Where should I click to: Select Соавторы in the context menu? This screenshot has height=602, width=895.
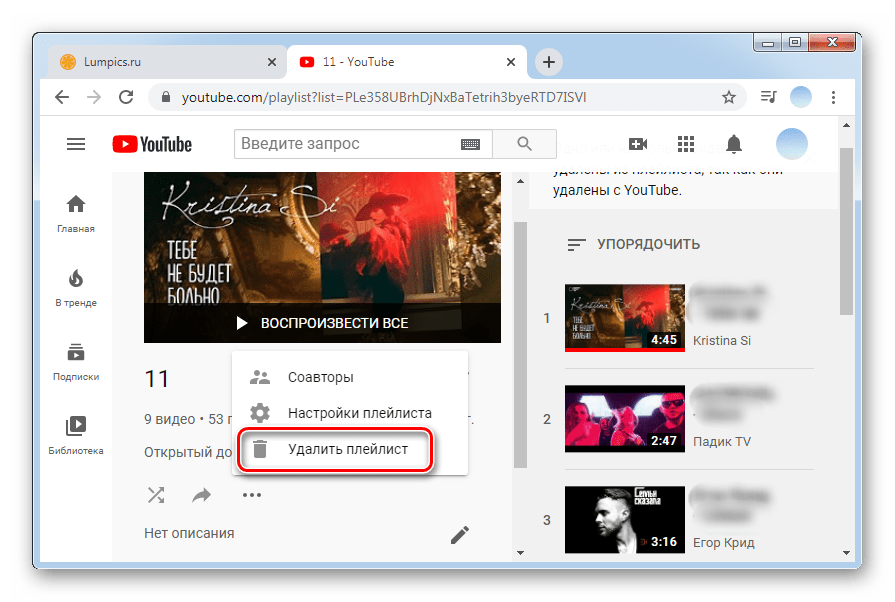tap(350, 377)
